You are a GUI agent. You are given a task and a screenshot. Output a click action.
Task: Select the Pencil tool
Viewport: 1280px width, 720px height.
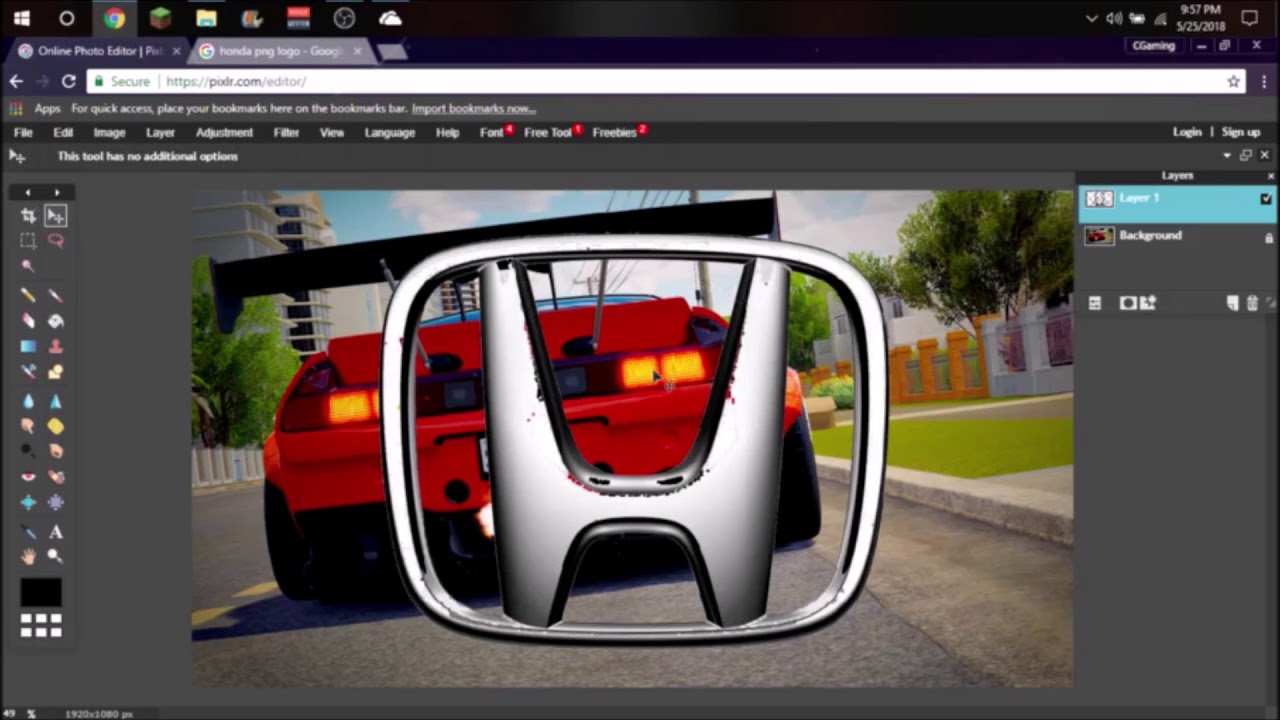[x=28, y=295]
